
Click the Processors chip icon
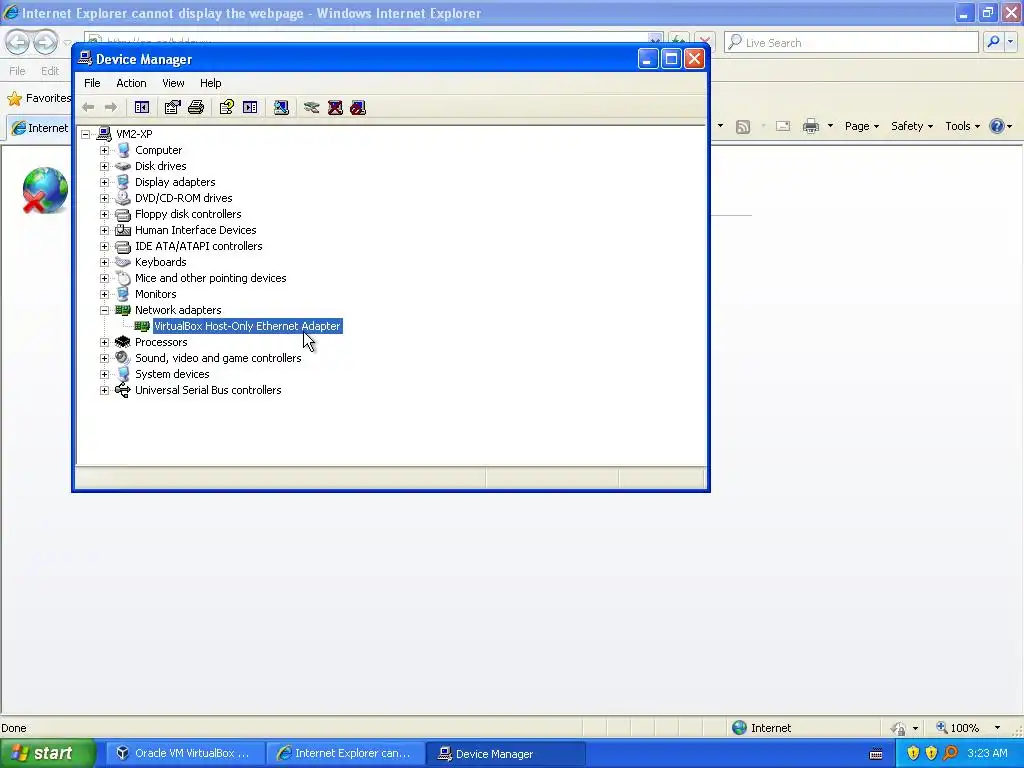coord(123,342)
